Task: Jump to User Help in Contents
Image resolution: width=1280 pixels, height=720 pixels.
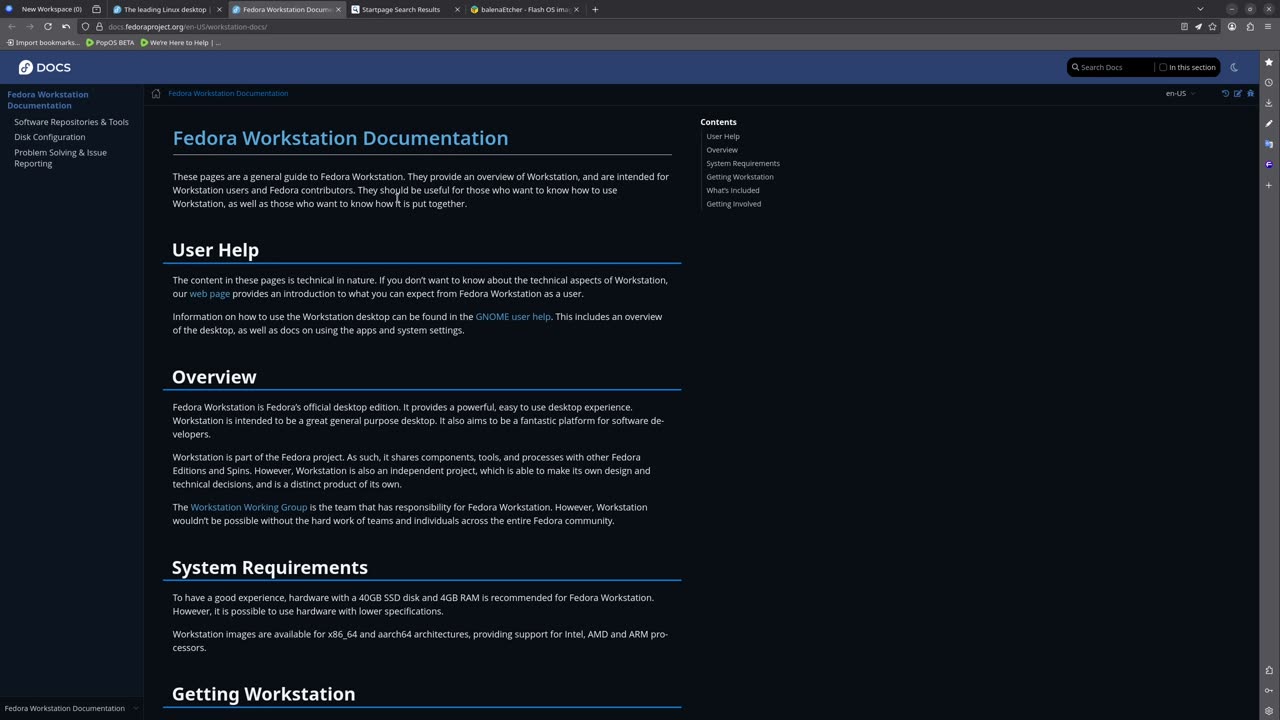Action: (x=723, y=136)
